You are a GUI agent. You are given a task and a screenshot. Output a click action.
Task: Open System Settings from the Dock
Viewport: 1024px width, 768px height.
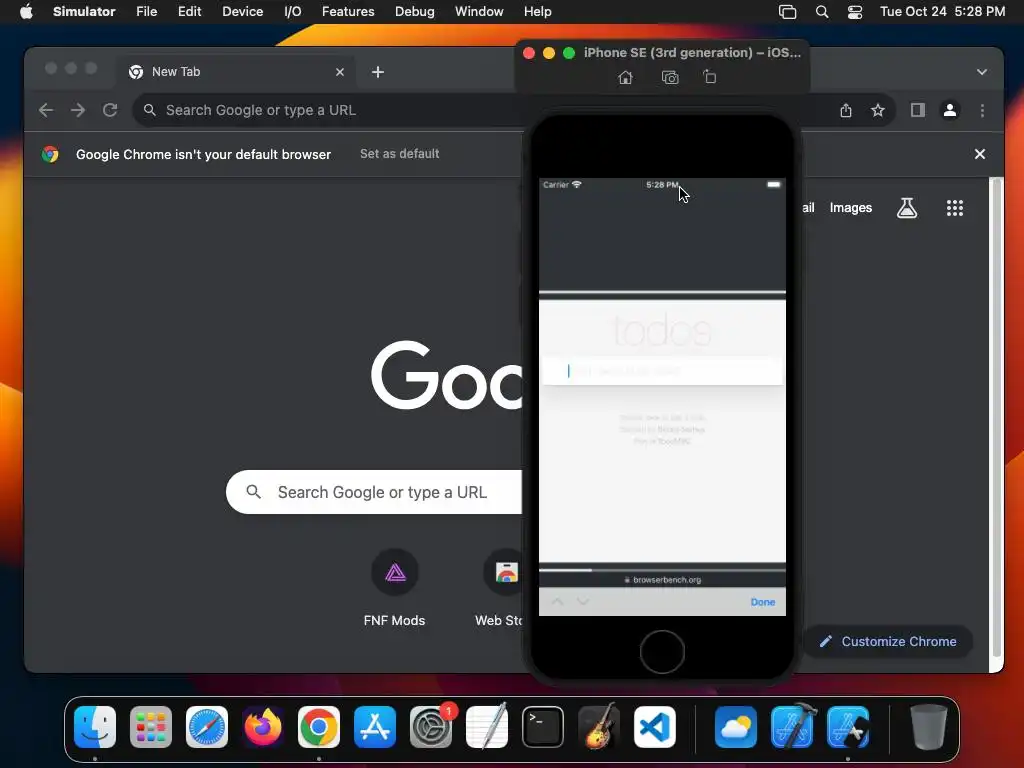coord(431,727)
